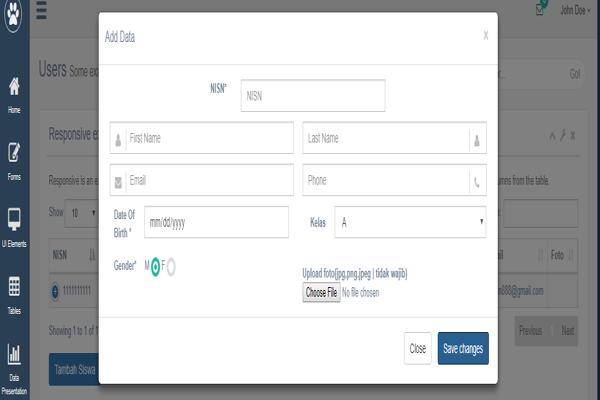The width and height of the screenshot is (600, 400).
Task: Click the Save changes button
Action: point(463,348)
